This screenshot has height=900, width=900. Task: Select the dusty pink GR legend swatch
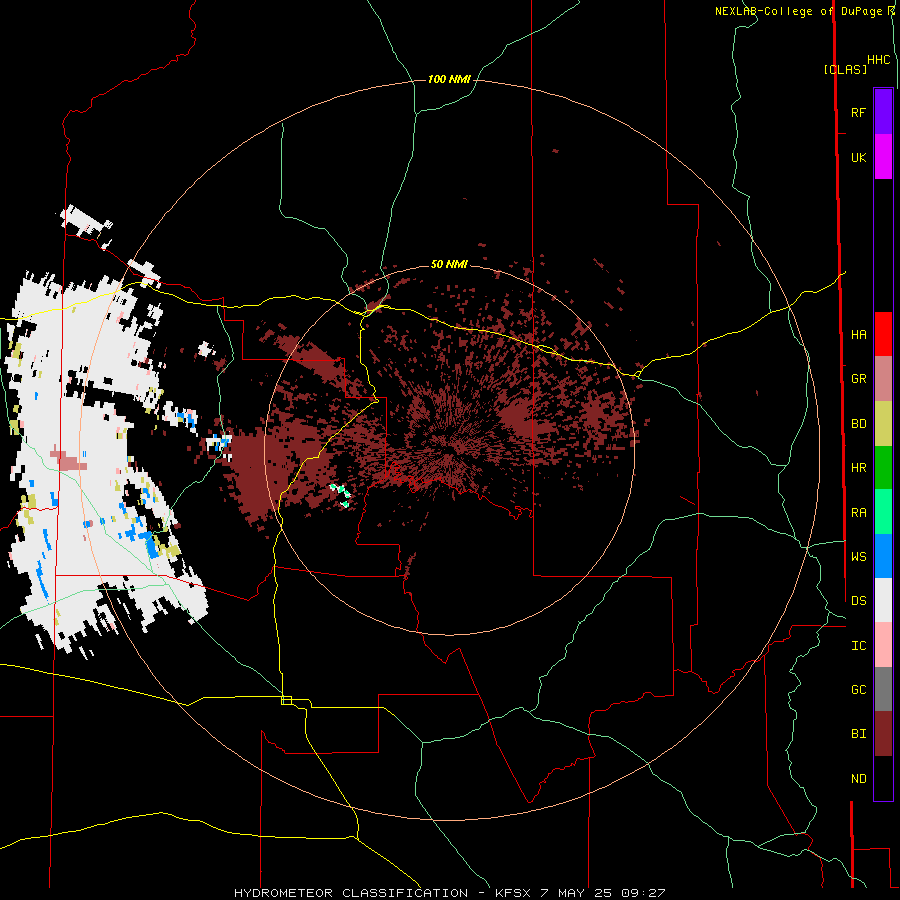pos(883,378)
